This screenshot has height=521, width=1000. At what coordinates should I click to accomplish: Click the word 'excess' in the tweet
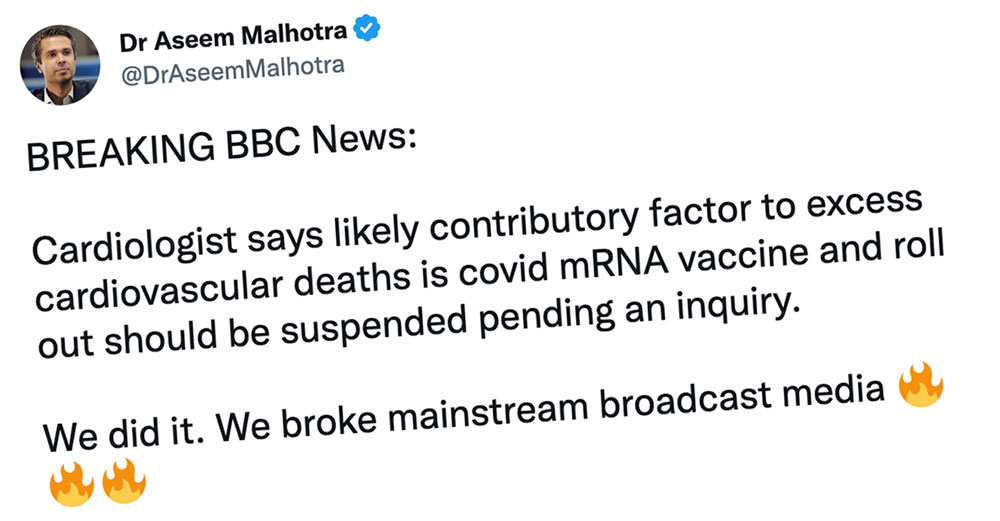(x=863, y=209)
